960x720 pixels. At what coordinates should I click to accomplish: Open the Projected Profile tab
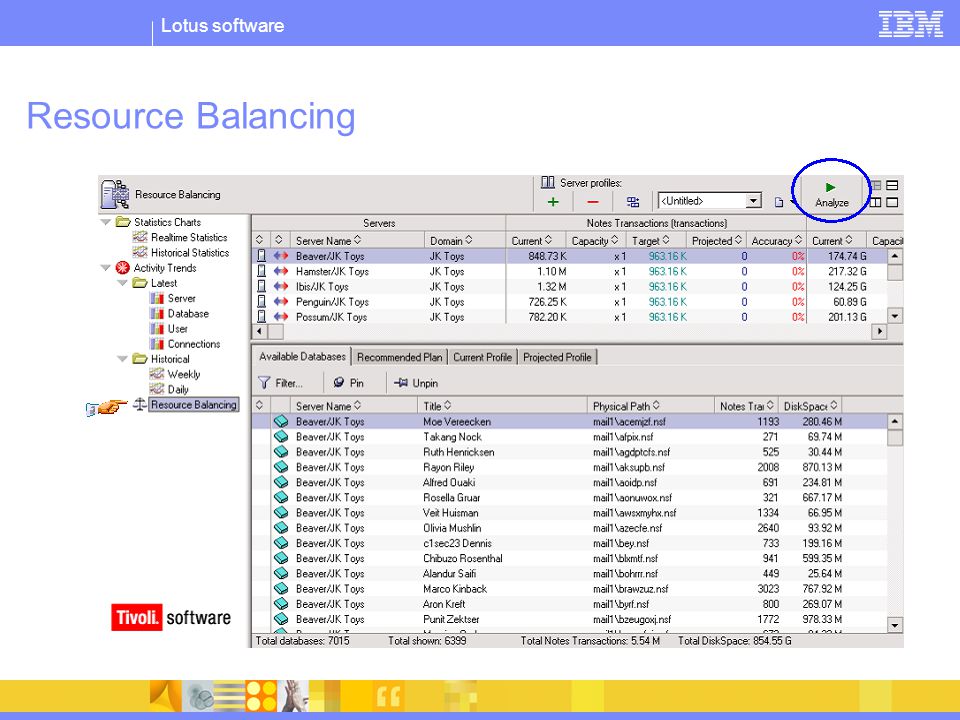point(557,357)
